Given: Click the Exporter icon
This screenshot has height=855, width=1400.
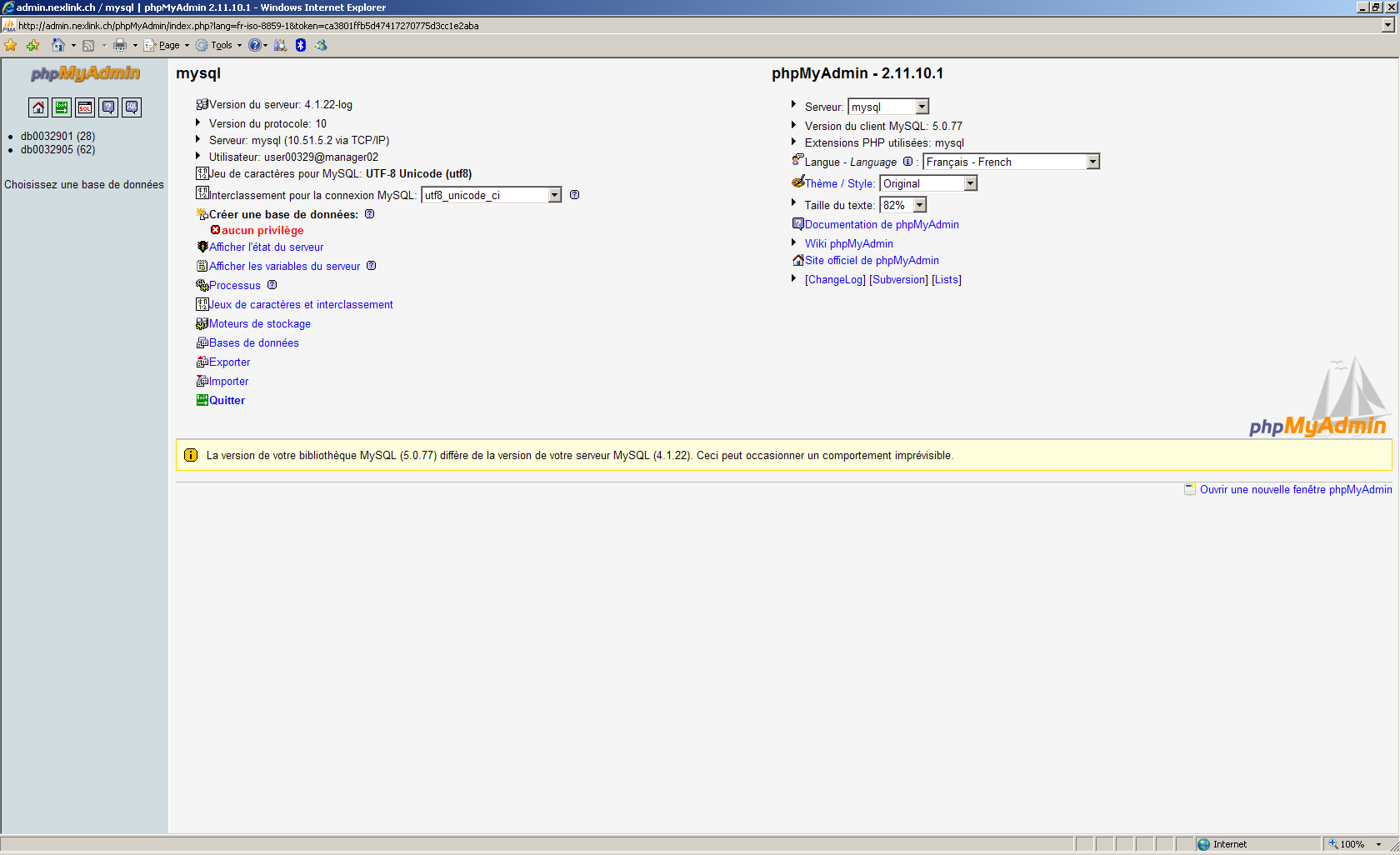Looking at the screenshot, I should tap(202, 362).
